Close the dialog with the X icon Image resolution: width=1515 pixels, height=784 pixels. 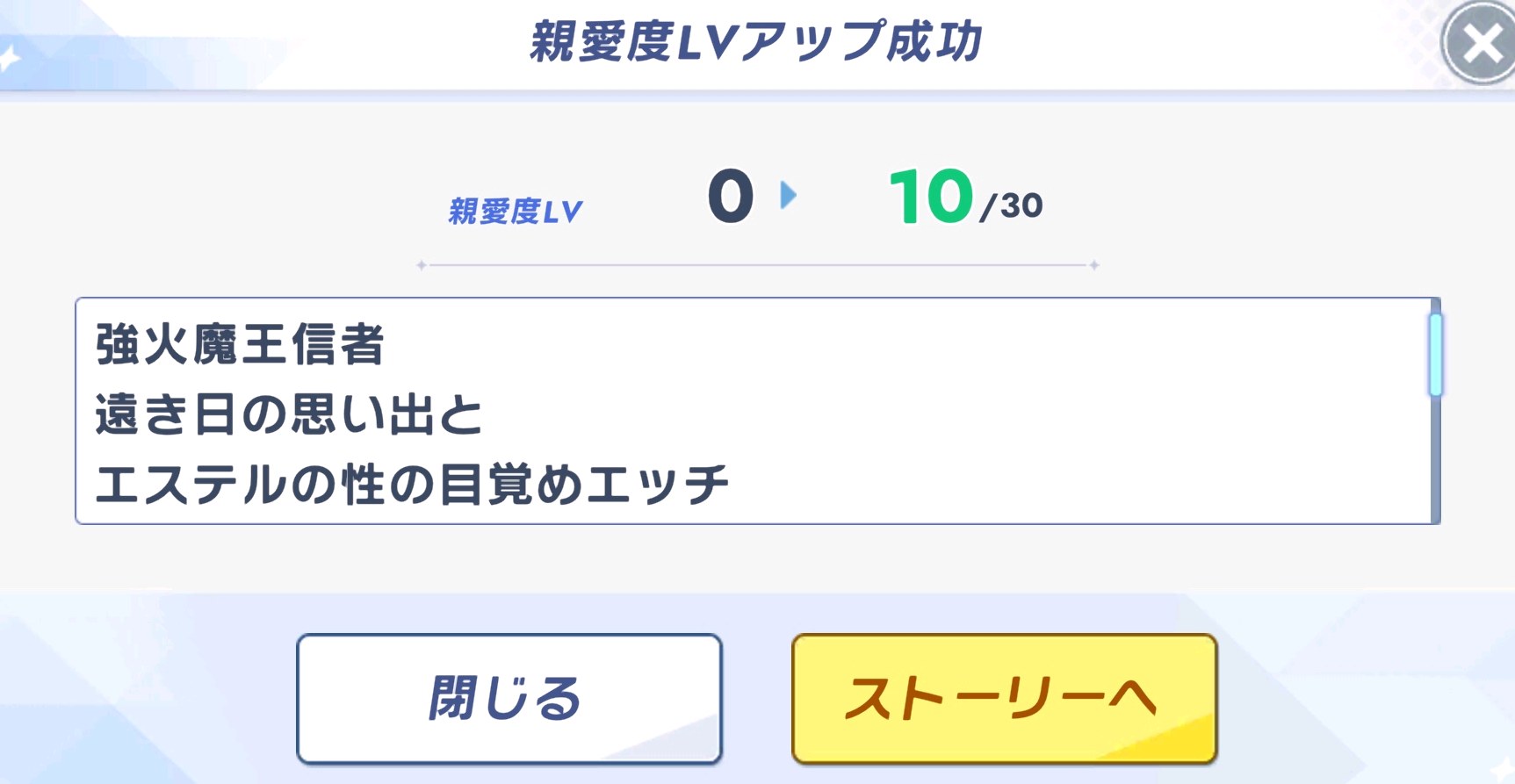point(1481,44)
